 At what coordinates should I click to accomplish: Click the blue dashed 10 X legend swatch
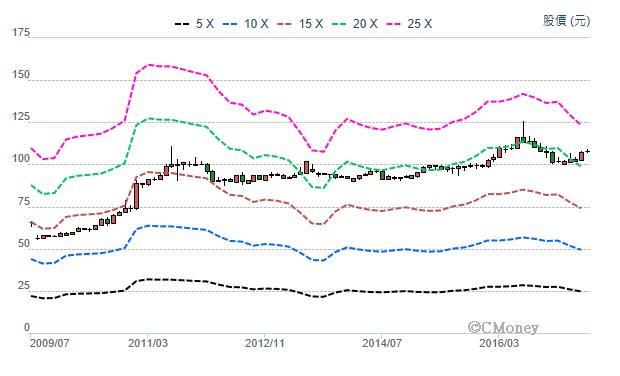coord(231,24)
